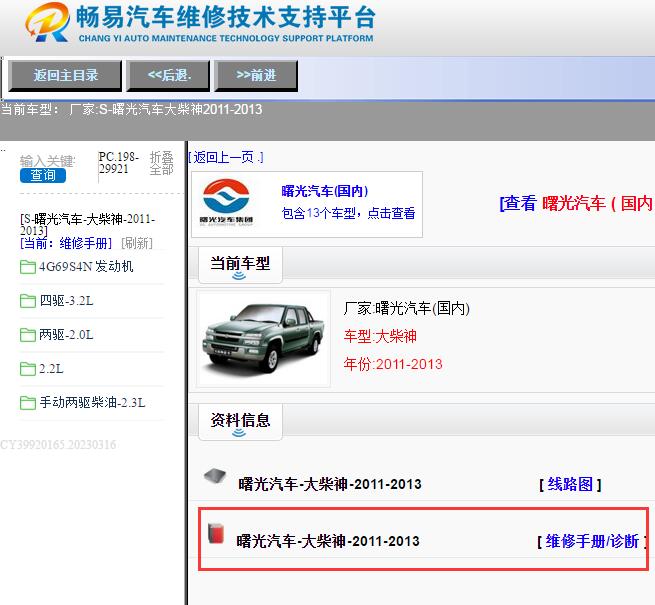655x605 pixels.
Task: Click the 返回上一页 link
Action: pyautogui.click(x=226, y=157)
